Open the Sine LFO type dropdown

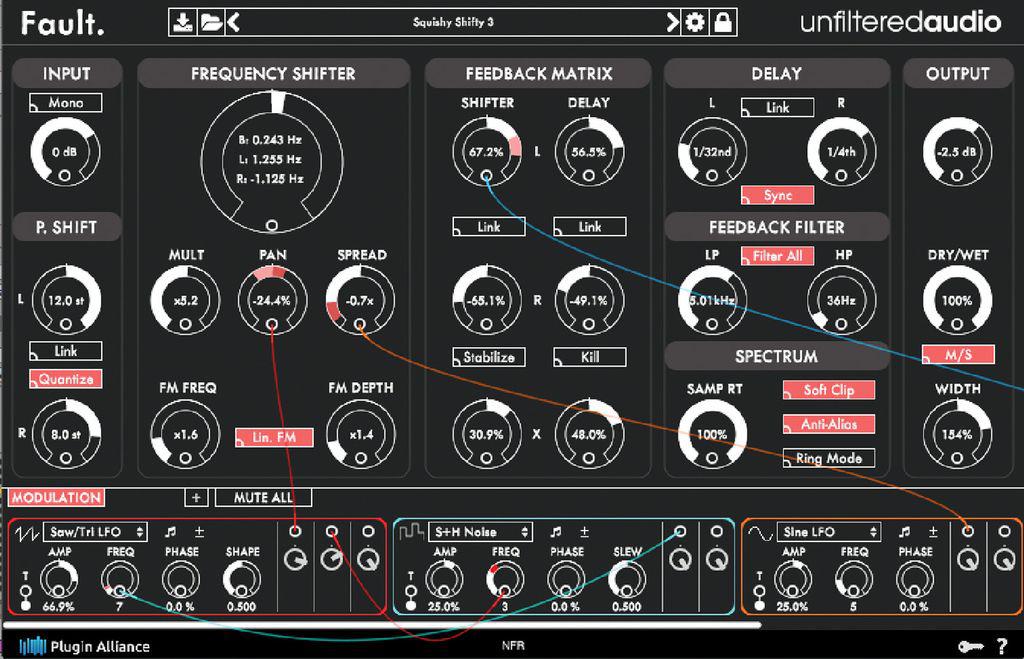coord(829,532)
